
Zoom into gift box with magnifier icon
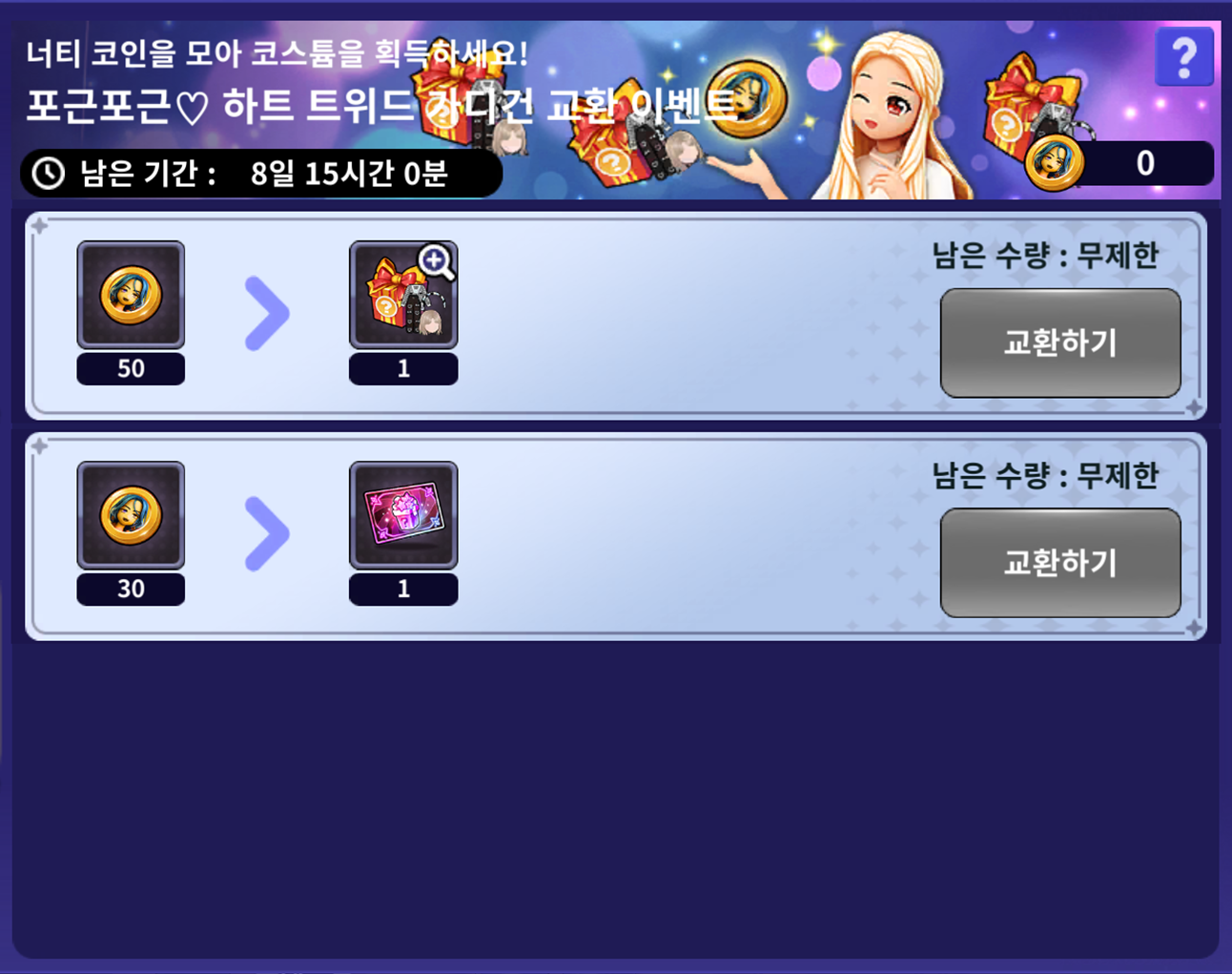pos(436,261)
